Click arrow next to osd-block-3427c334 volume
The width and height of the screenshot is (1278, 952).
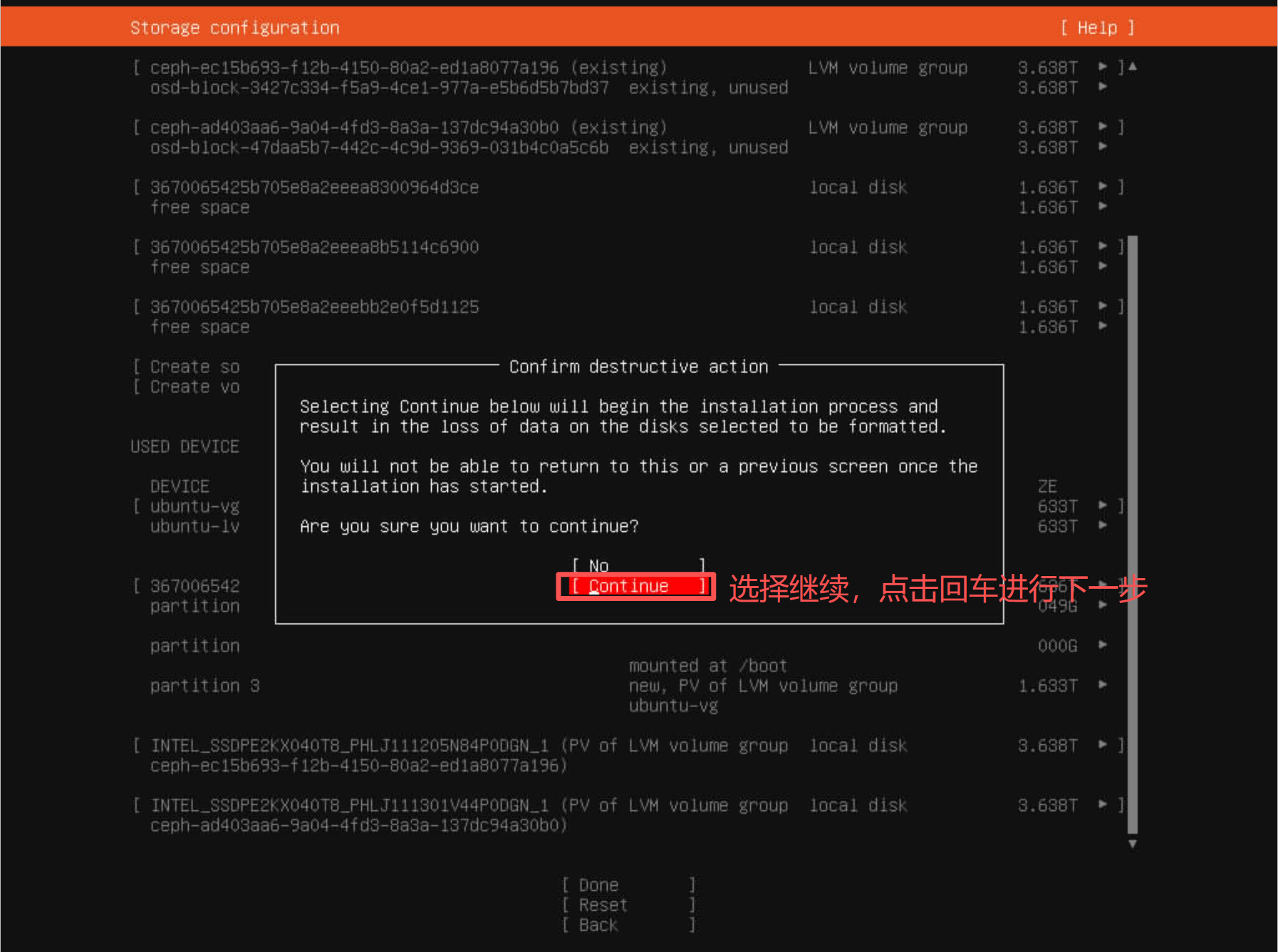click(x=1103, y=87)
